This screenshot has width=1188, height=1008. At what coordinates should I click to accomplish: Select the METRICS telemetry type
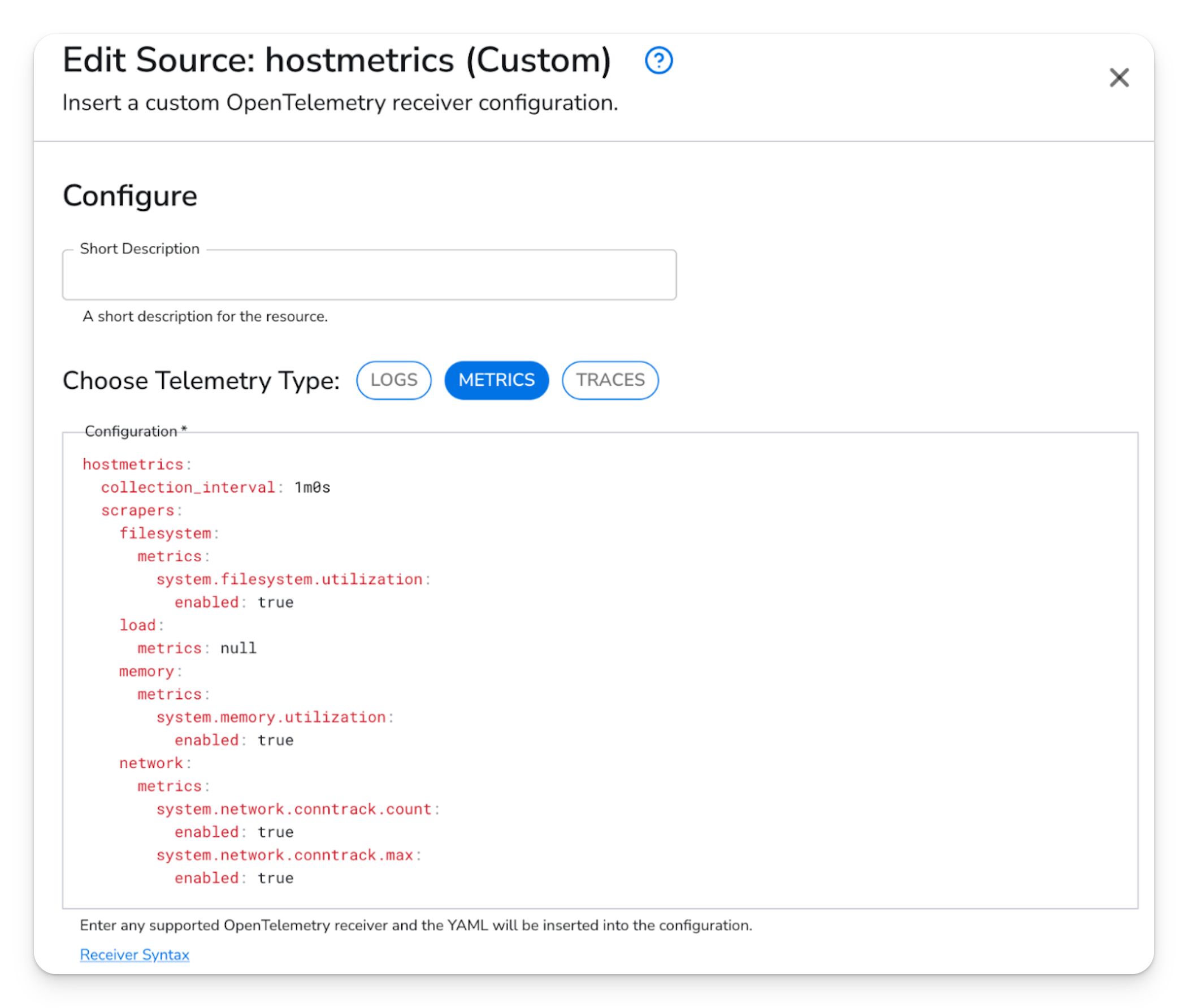pos(497,380)
